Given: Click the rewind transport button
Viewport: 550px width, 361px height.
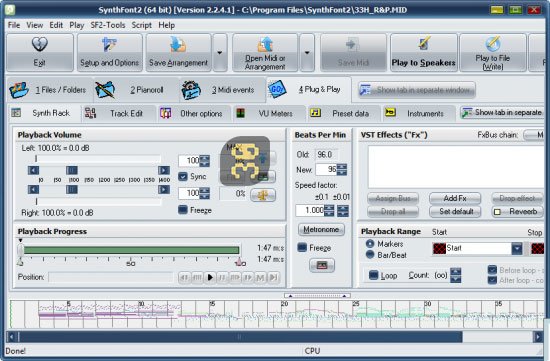Looking at the screenshot, I should pos(184,278).
